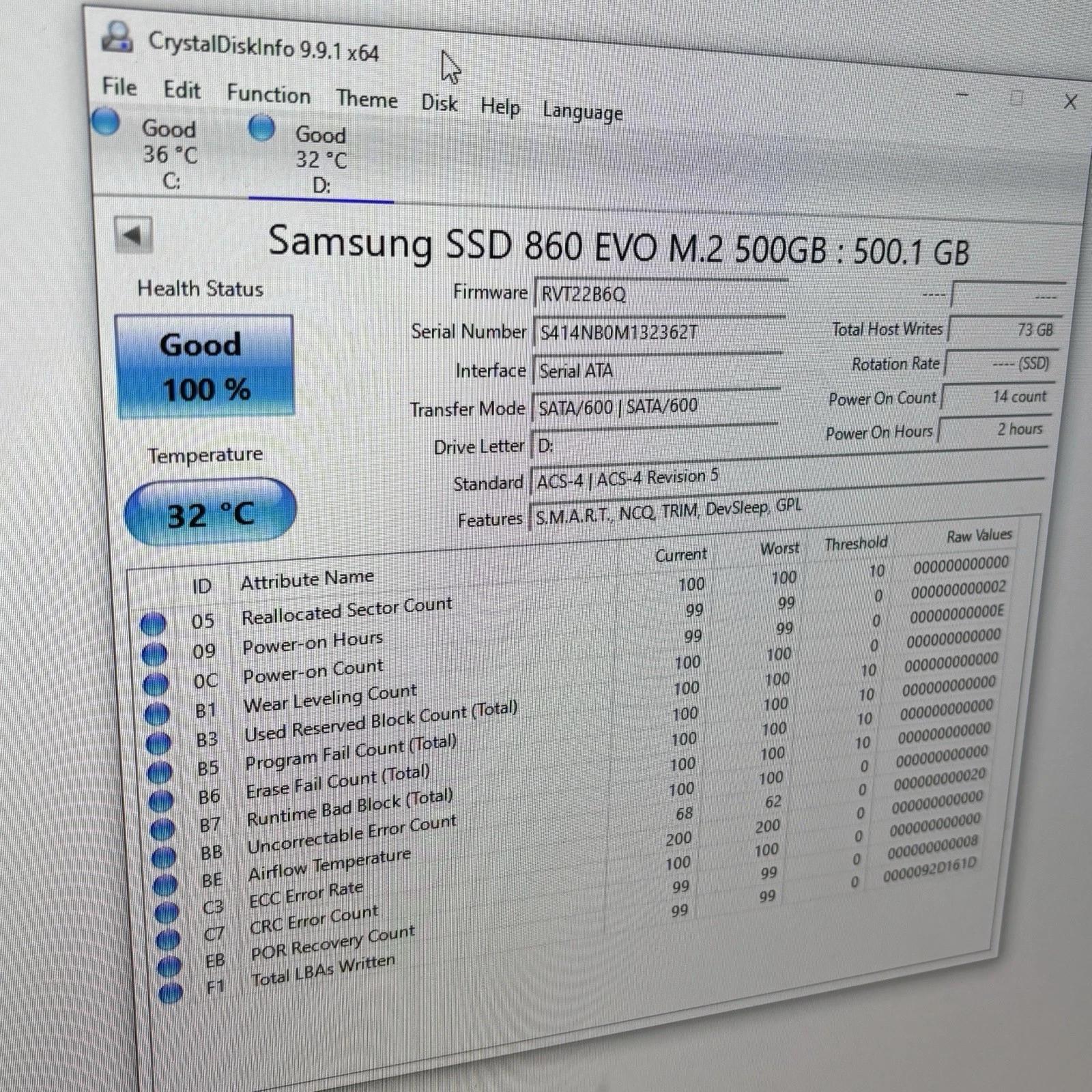Click status dot for Airflow Temperature
The height and width of the screenshot is (1092, 1092).
coord(165,885)
